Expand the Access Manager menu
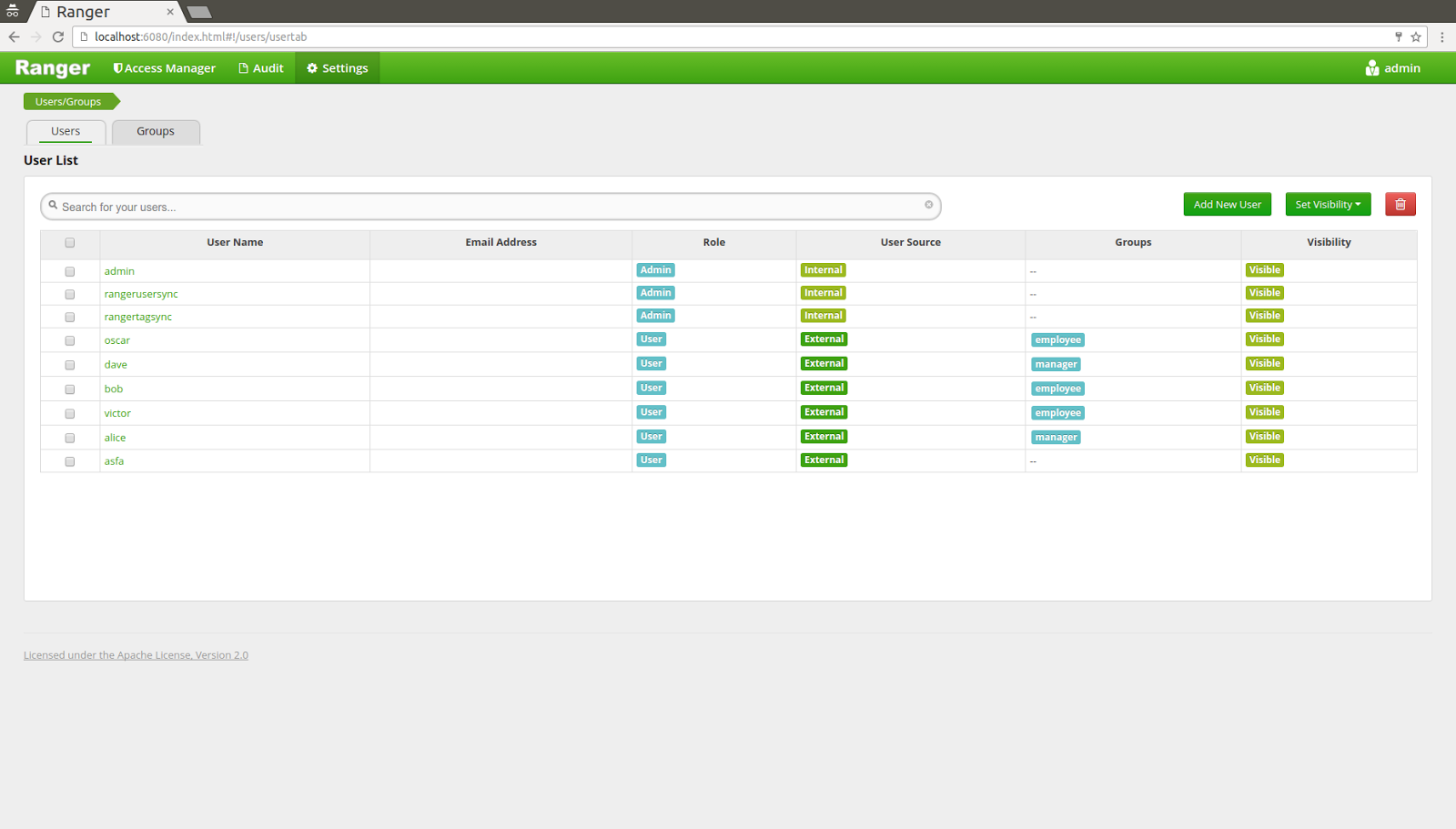Screen dimensions: 1456x829 164,67
